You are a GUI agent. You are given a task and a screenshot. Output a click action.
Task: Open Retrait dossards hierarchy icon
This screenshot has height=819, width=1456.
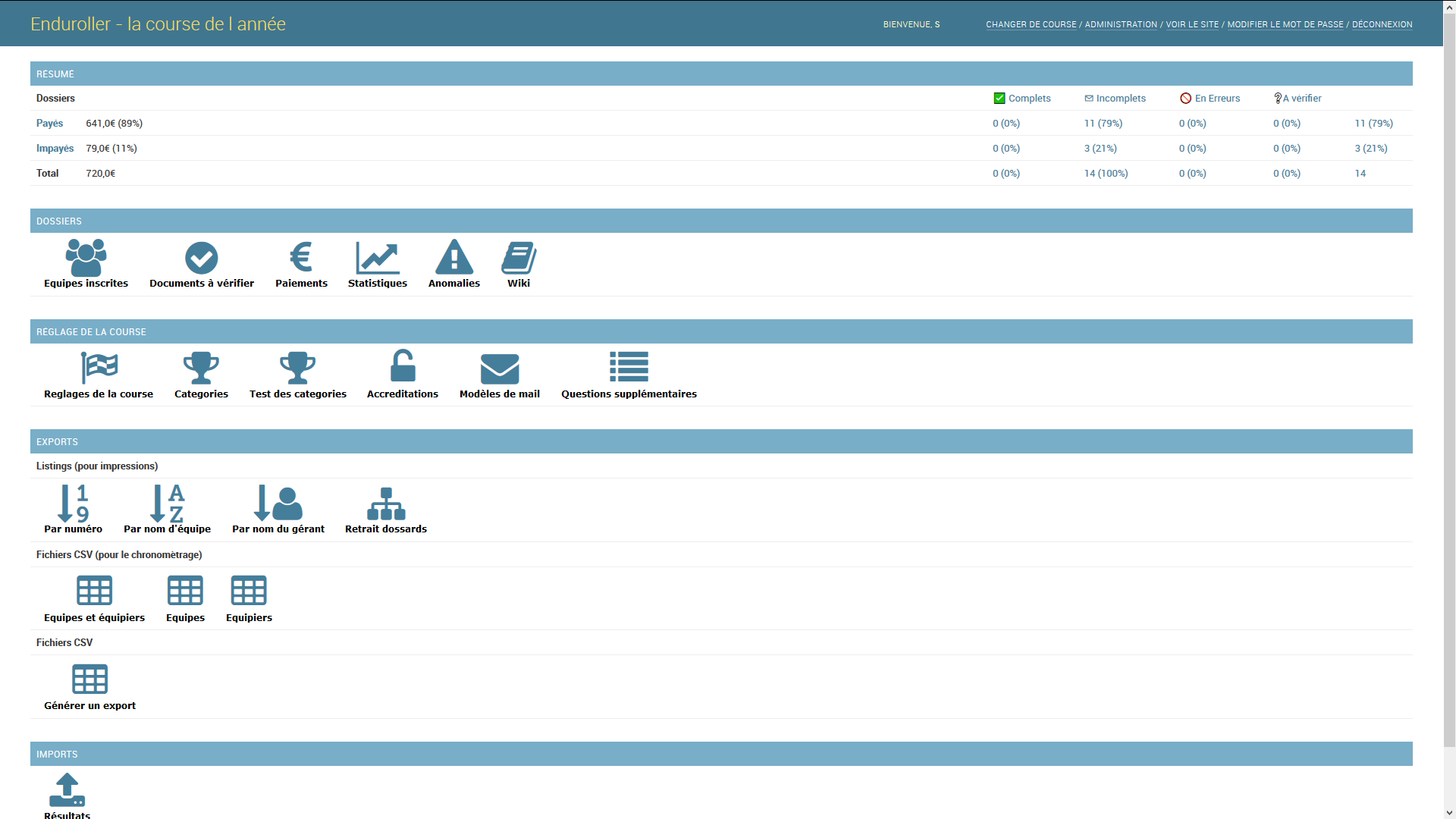click(386, 504)
